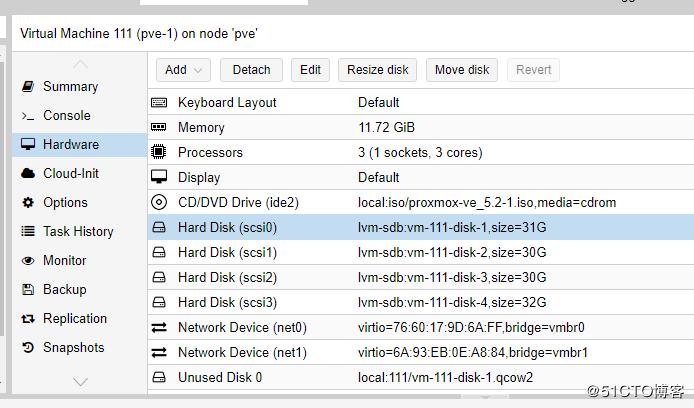The image size is (694, 408).
Task: Click the Move disk button
Action: coord(462,70)
